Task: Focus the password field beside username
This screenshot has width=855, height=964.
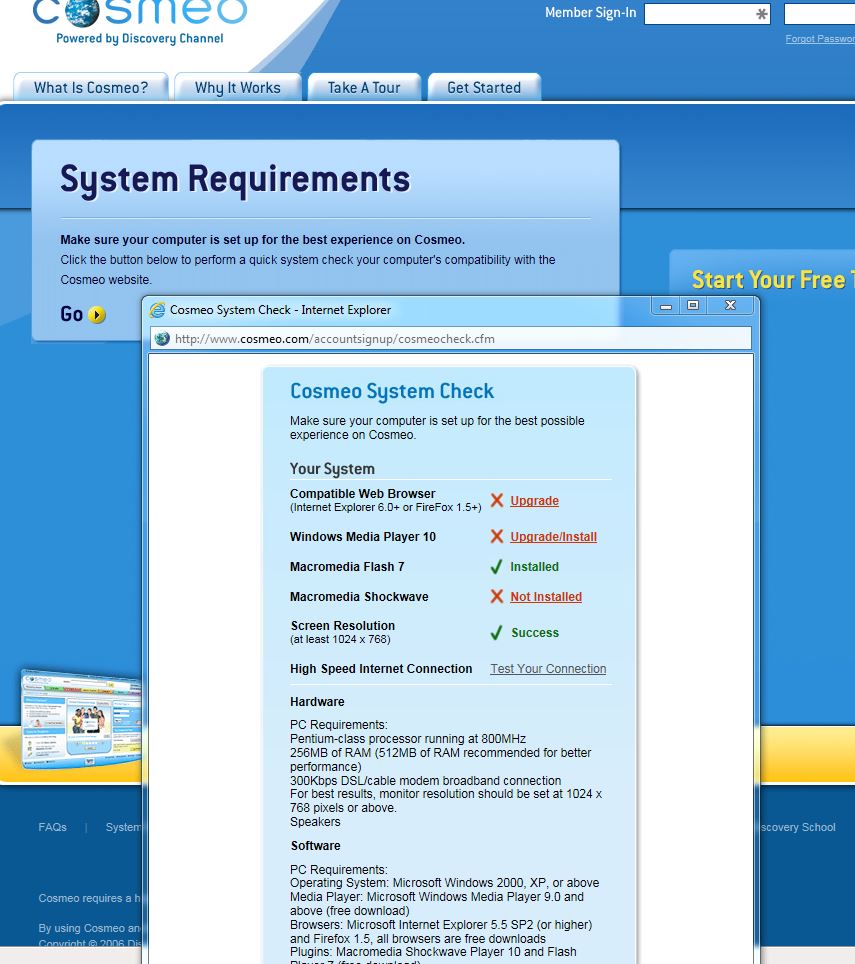Action: (819, 14)
